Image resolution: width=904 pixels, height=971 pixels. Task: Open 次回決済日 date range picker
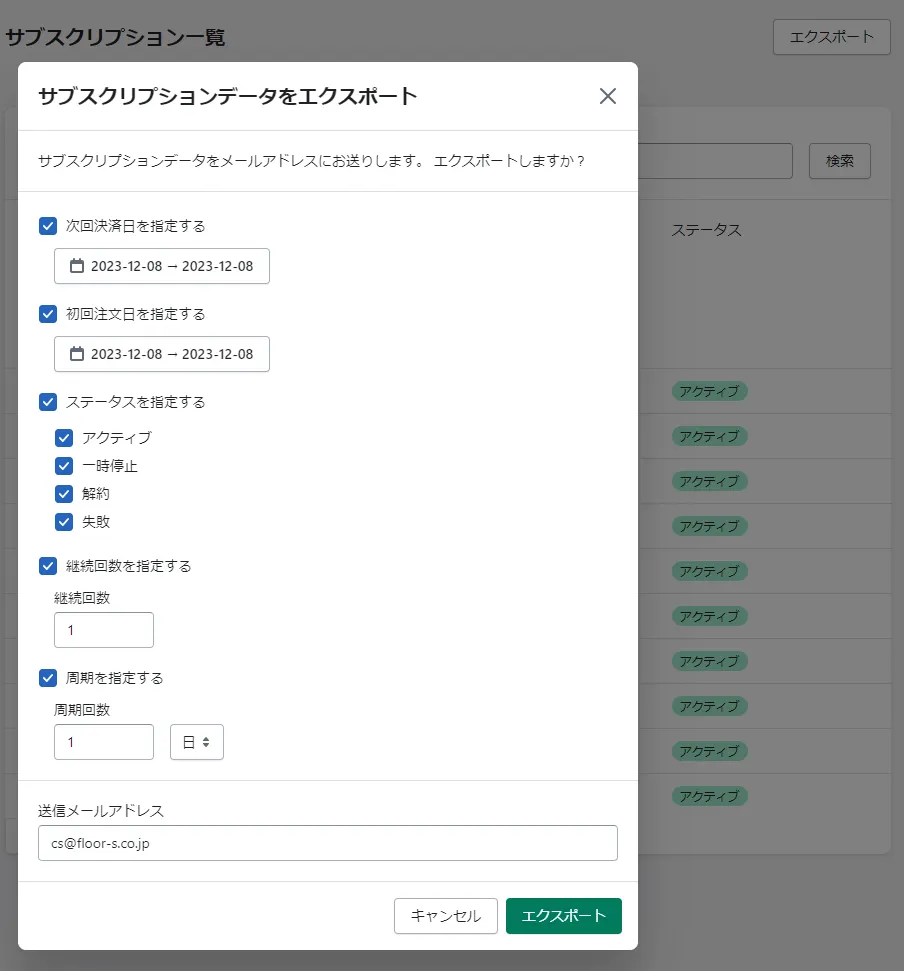(x=171, y=266)
